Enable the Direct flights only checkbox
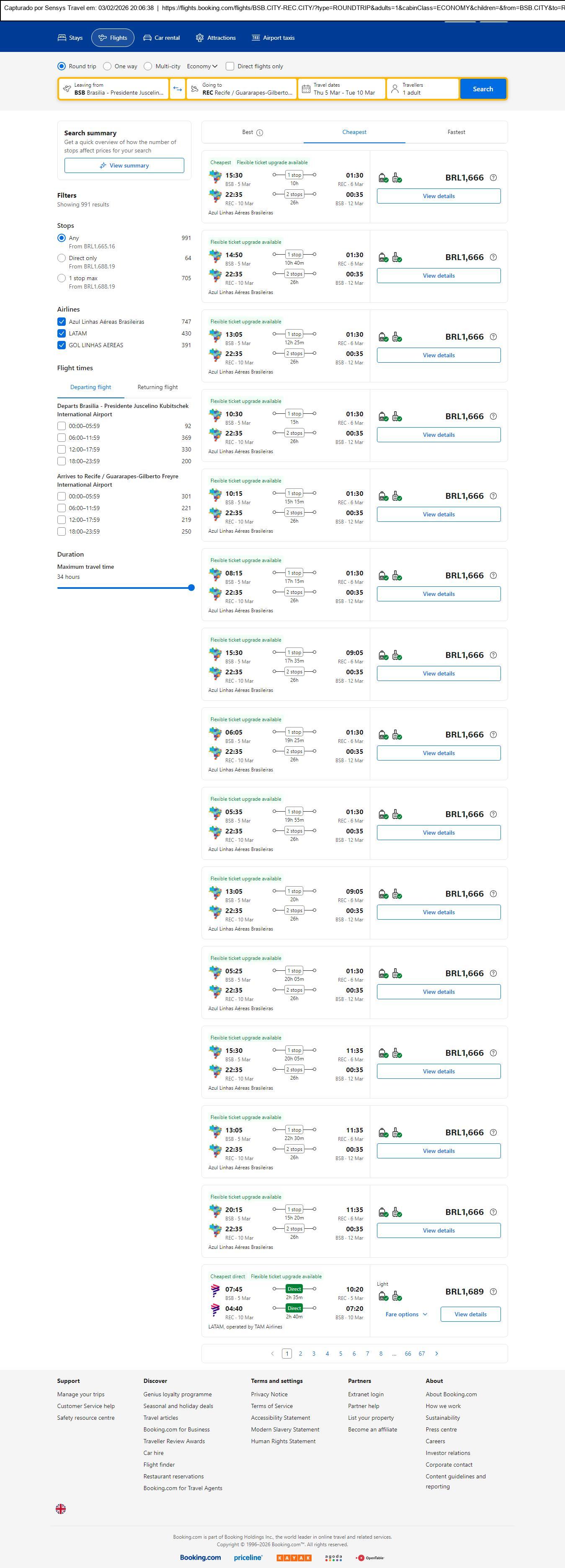The width and height of the screenshot is (565, 1568). (230, 66)
